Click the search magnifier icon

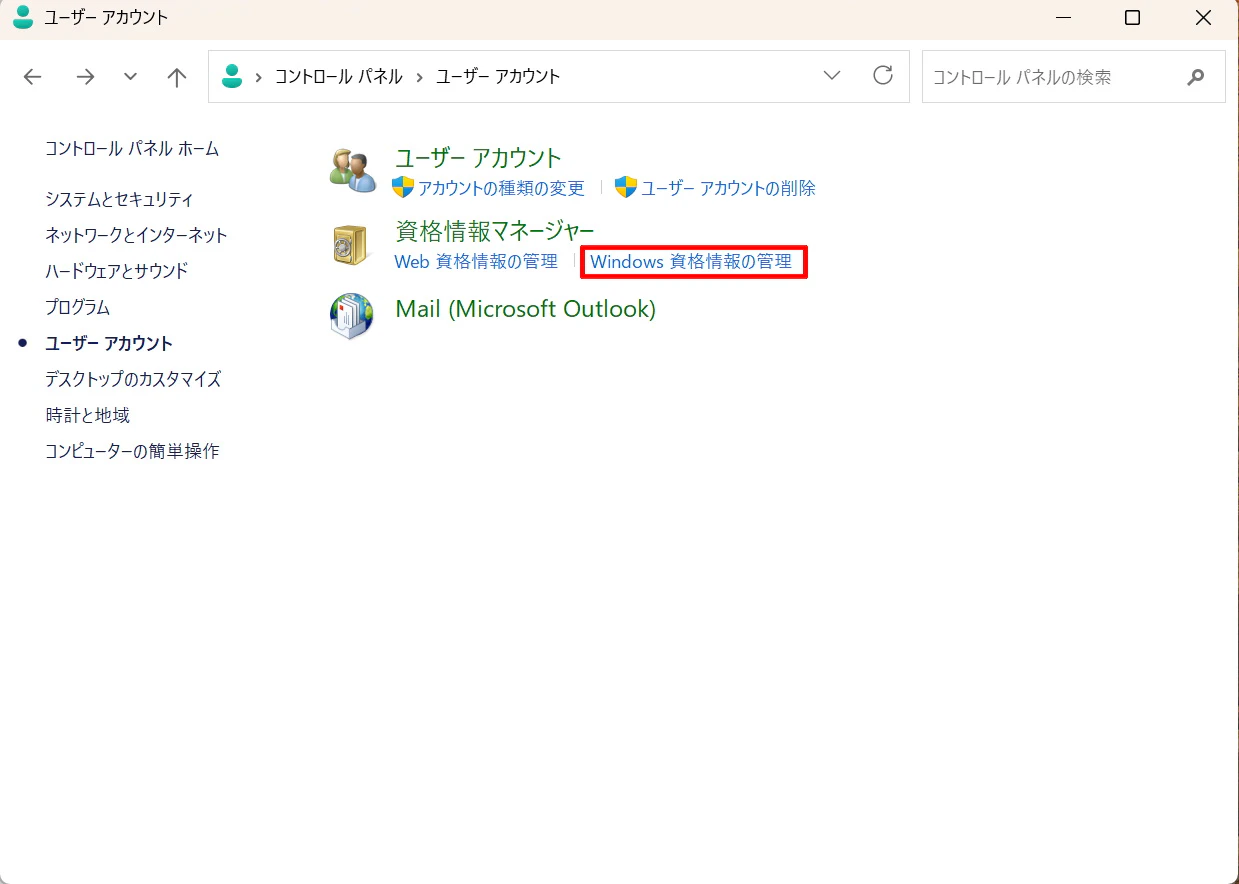[x=1196, y=77]
